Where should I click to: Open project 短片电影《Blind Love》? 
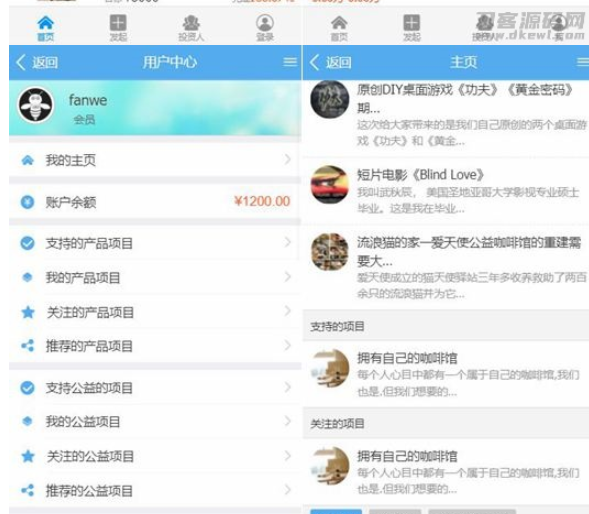[446, 191]
